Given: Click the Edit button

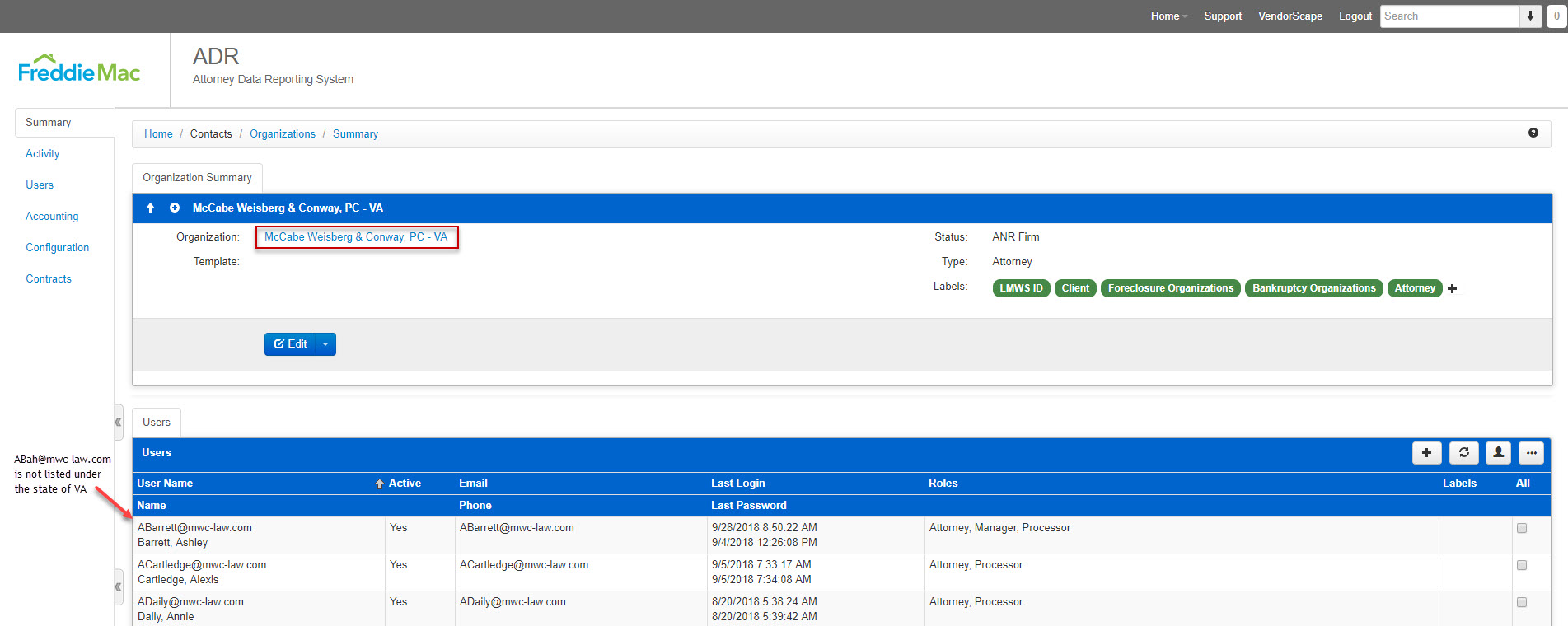Looking at the screenshot, I should tap(290, 344).
